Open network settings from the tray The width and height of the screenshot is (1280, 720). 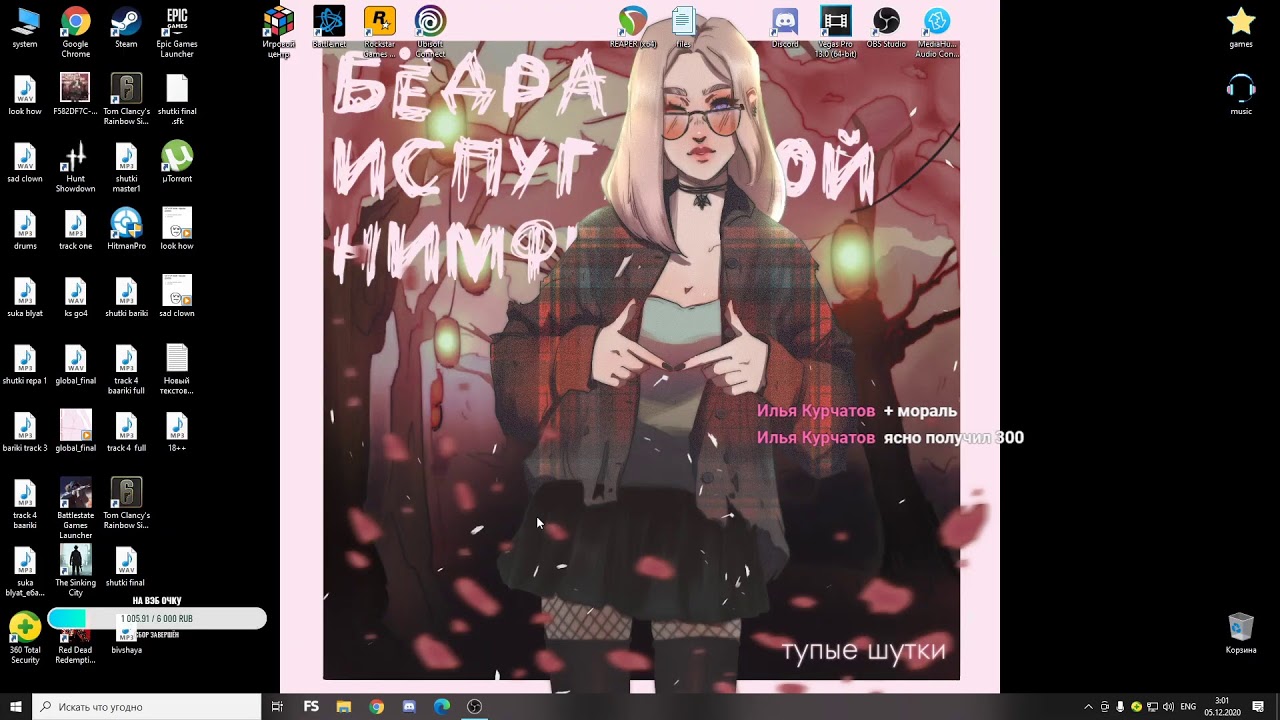[x=1152, y=707]
